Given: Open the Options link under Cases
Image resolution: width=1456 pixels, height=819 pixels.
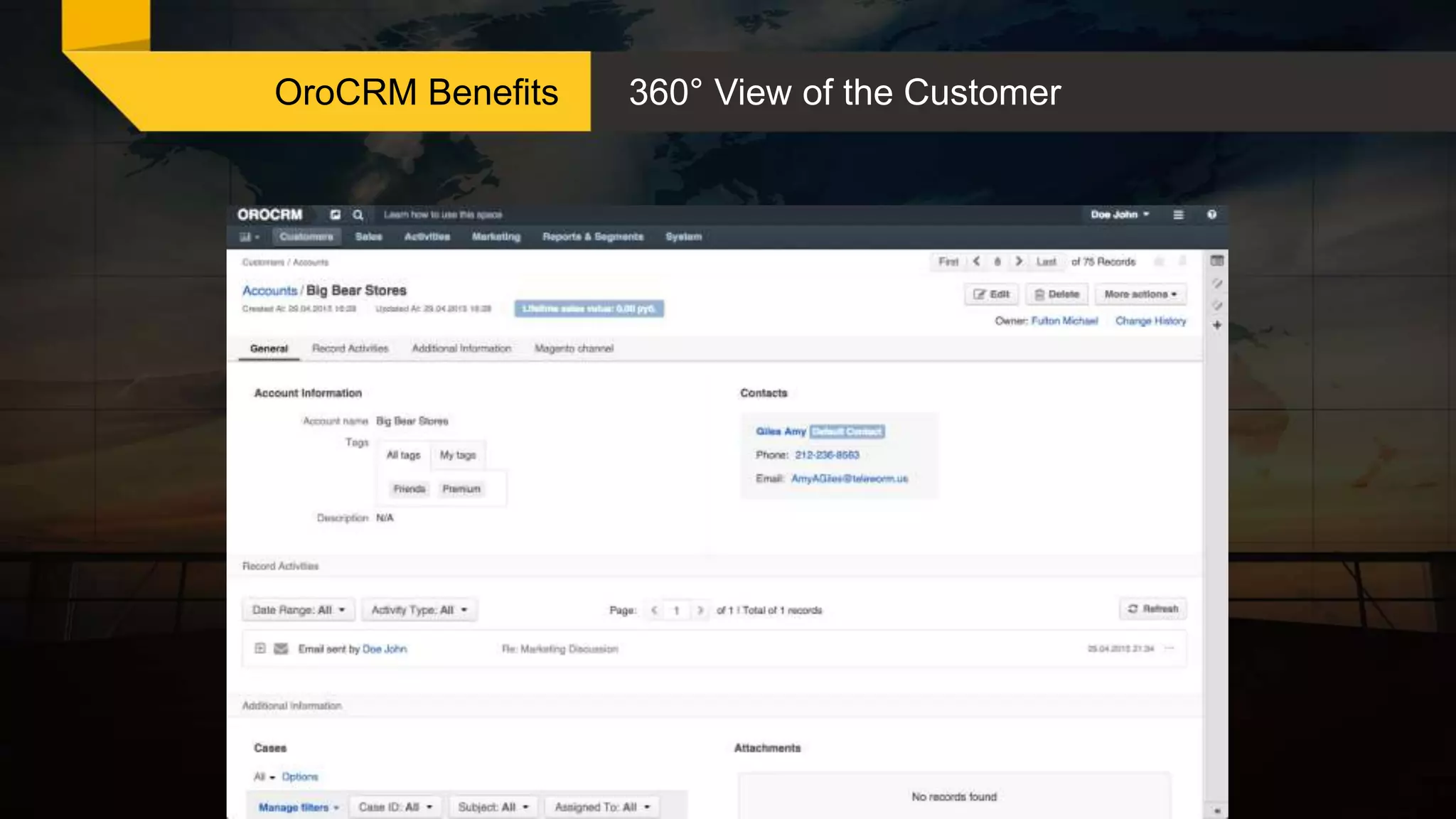Looking at the screenshot, I should [x=300, y=777].
